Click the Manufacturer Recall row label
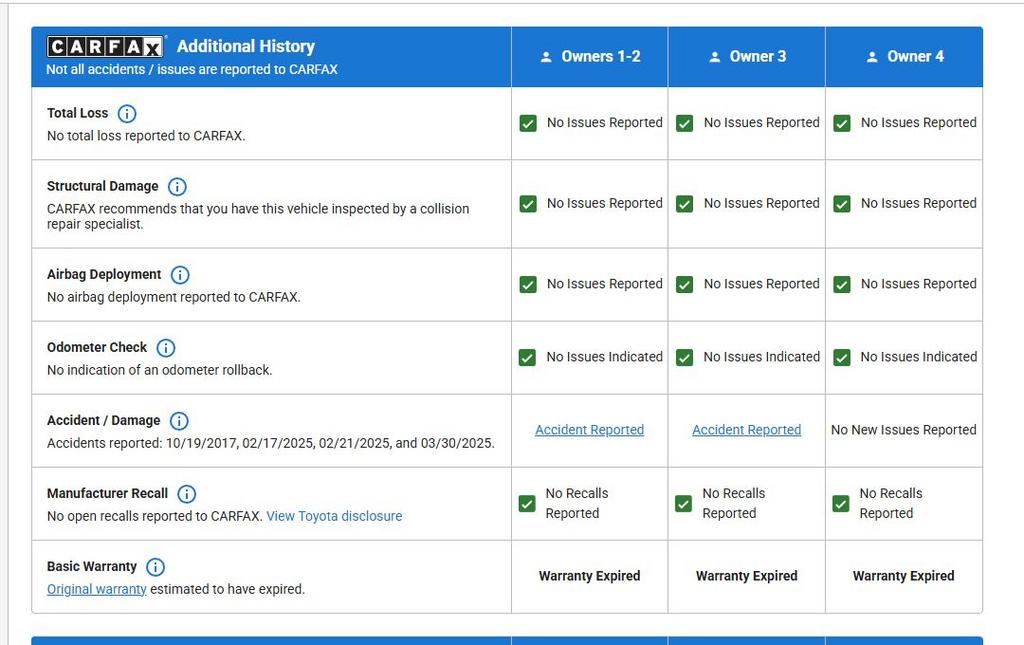 tap(107, 494)
